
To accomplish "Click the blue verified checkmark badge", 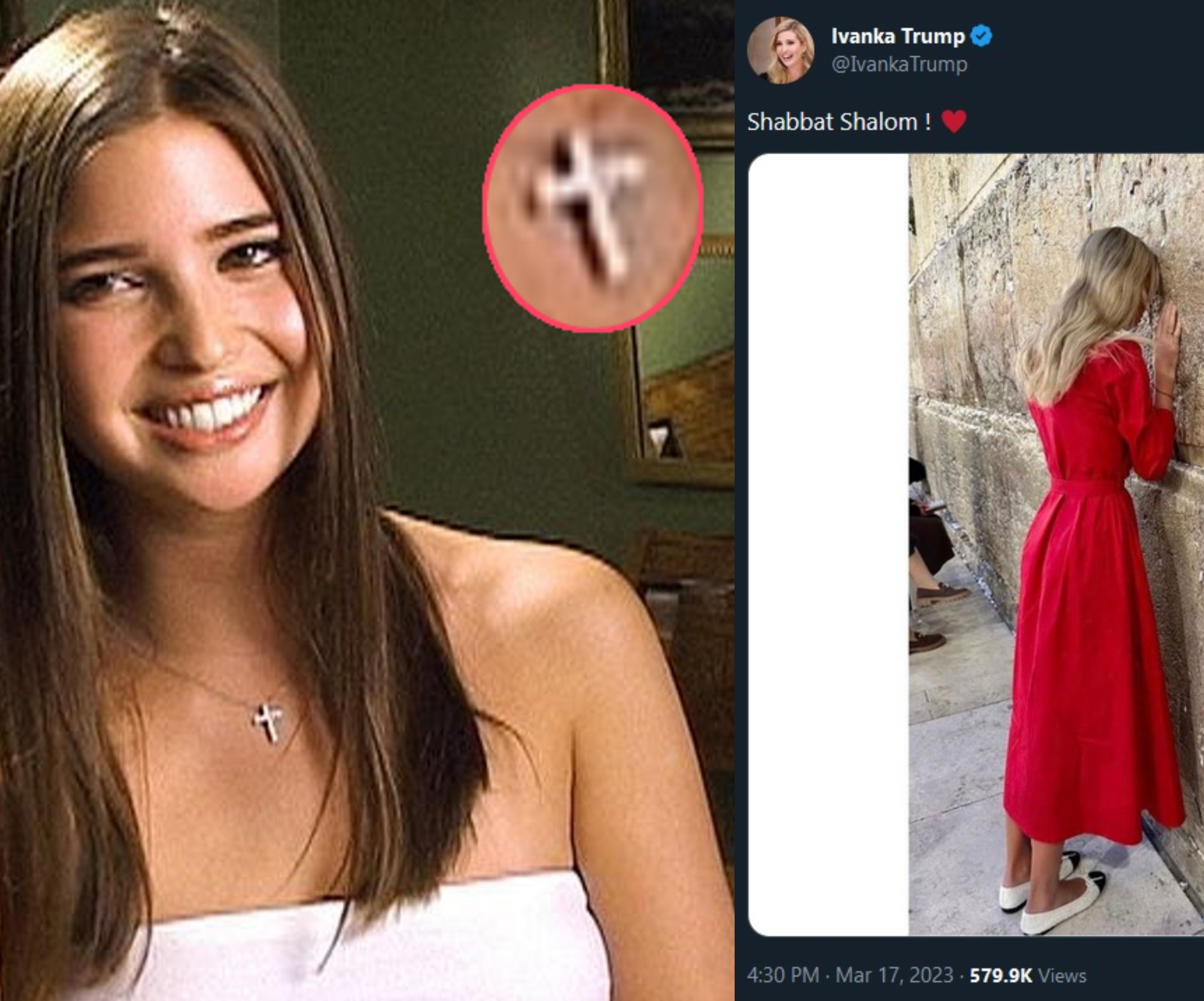I will (982, 36).
